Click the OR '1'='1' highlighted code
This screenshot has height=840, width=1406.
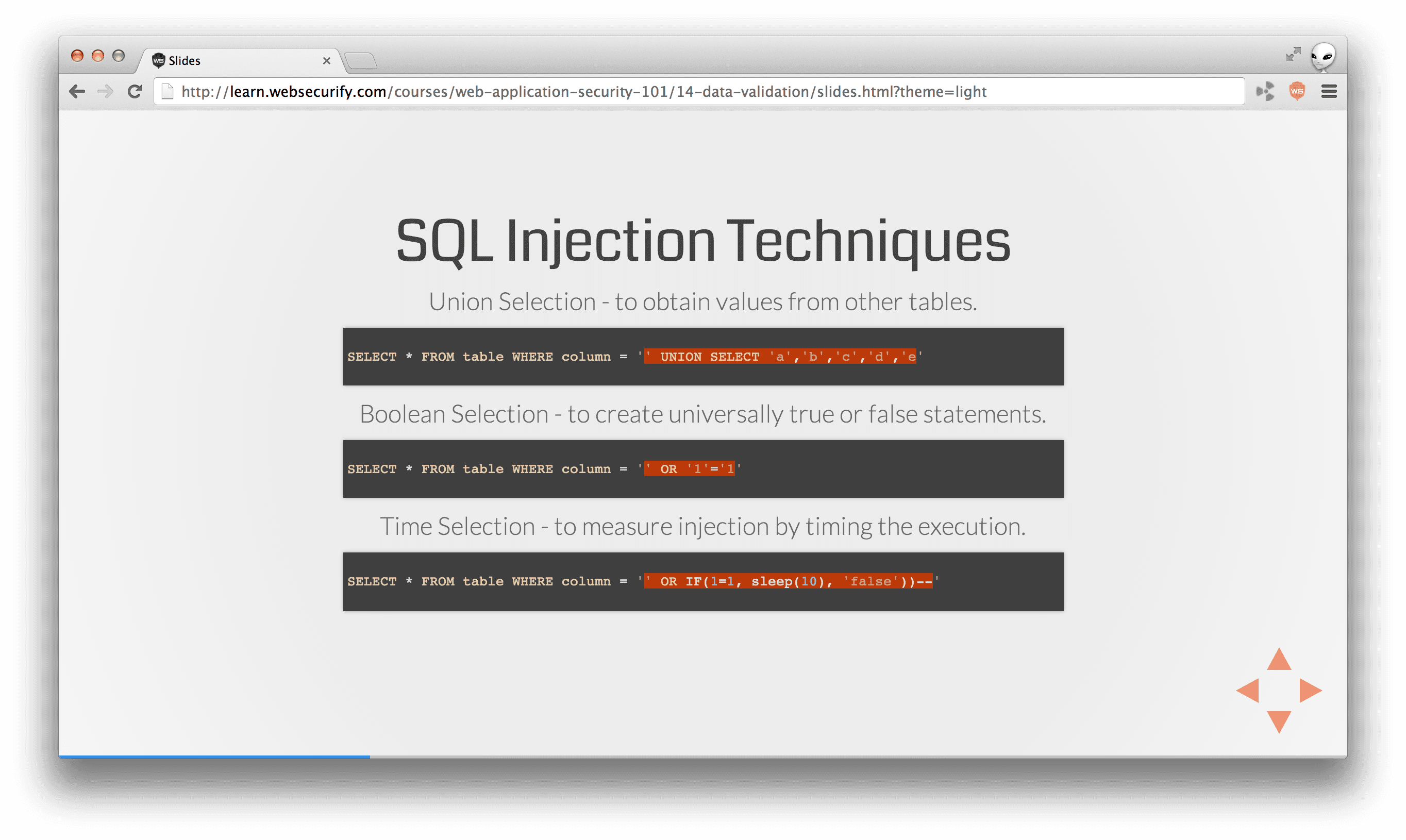click(690, 468)
